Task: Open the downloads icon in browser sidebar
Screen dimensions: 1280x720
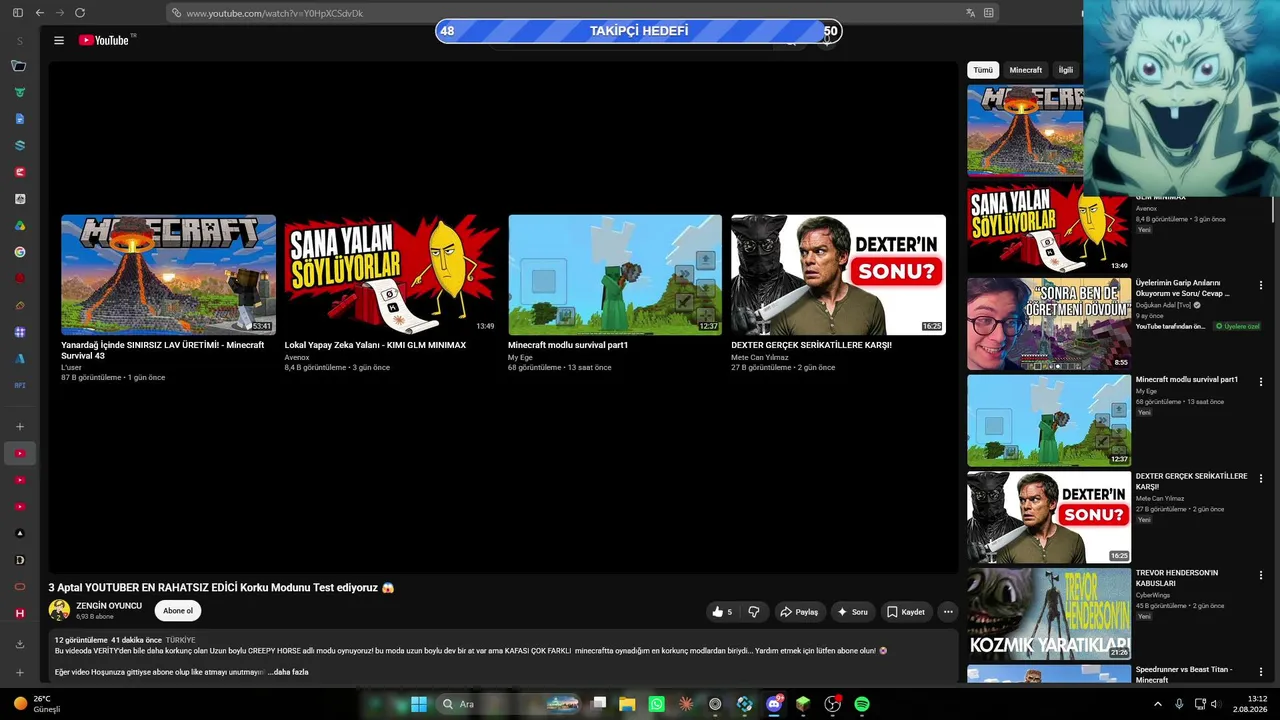Action: pyautogui.click(x=20, y=644)
